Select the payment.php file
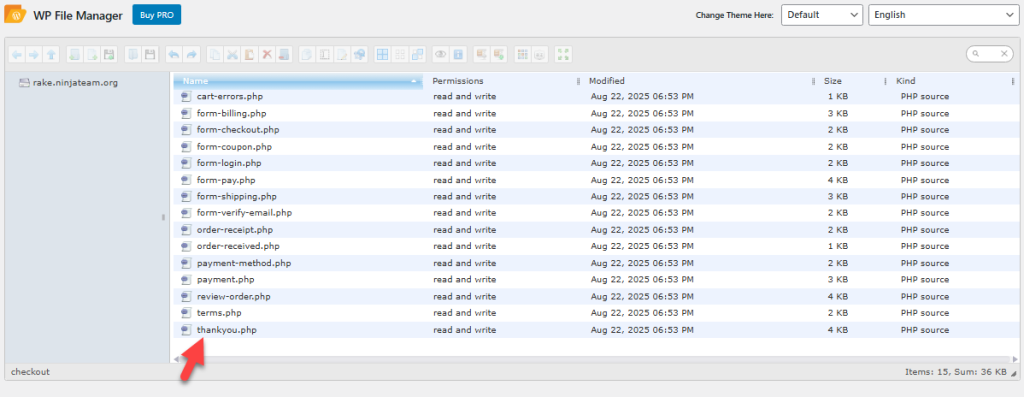Screen dimensions: 1024x397 pyautogui.click(x=595, y=279)
